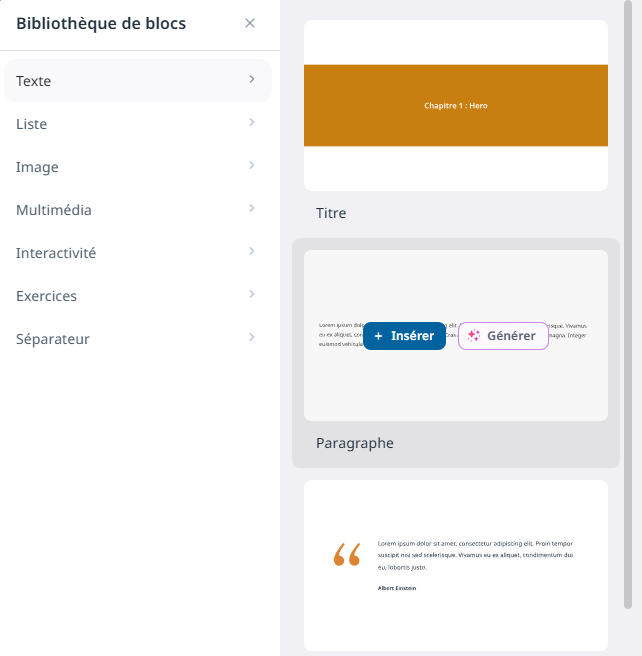Expand the chevron next to Multimédia
This screenshot has height=656, width=642.
252,208
